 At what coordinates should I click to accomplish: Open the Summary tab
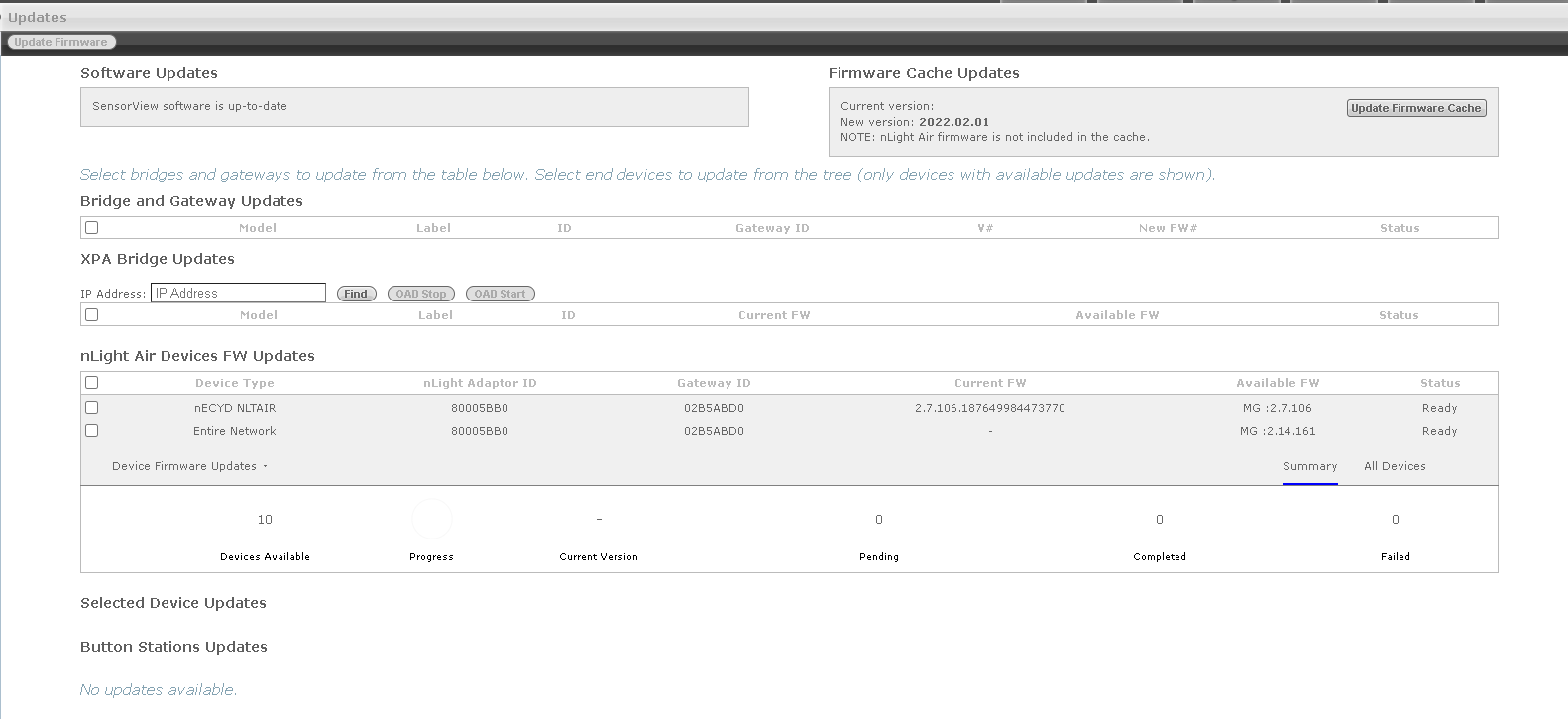point(1309,466)
